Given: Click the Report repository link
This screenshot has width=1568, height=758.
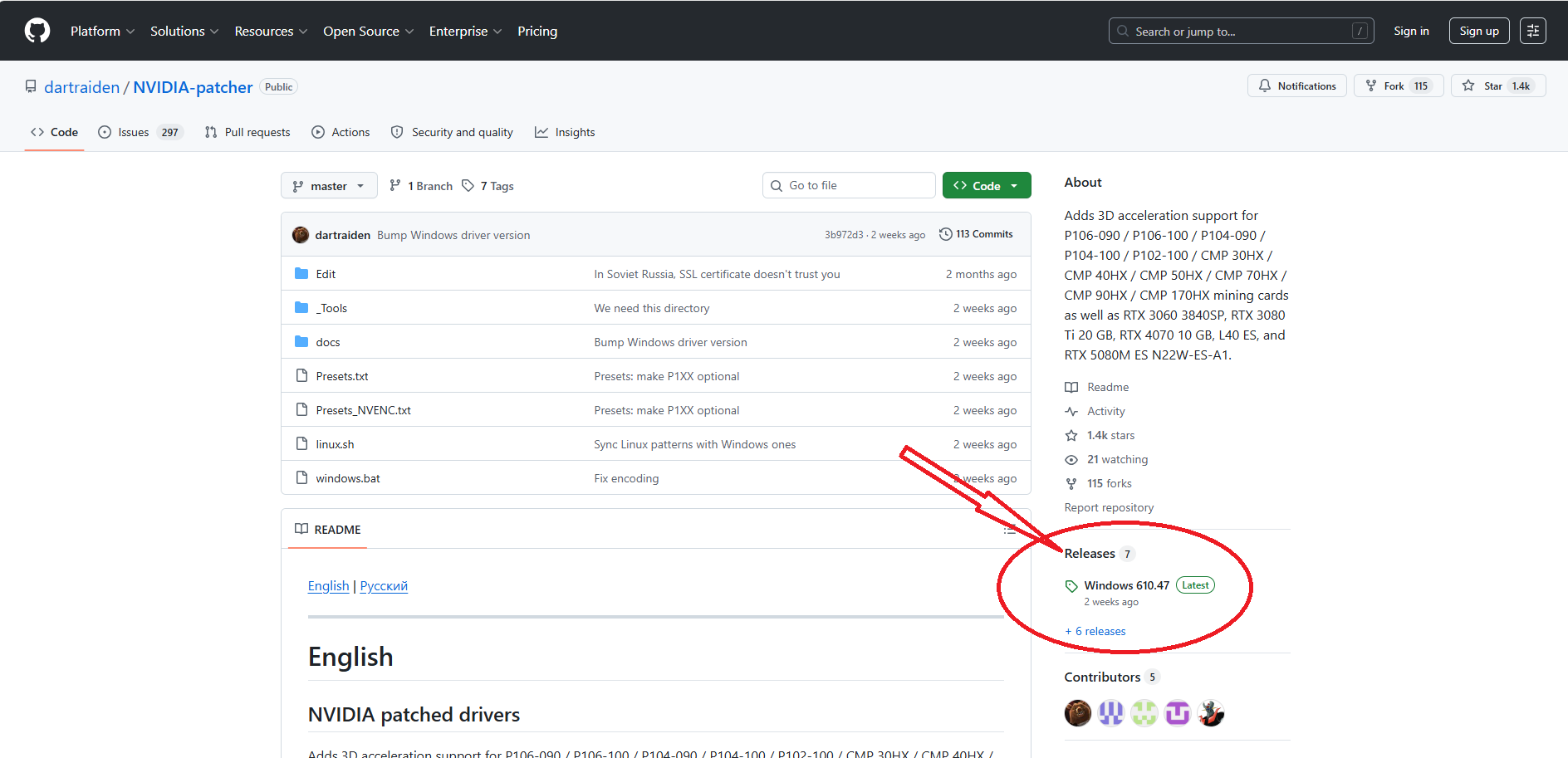Looking at the screenshot, I should (x=1109, y=507).
